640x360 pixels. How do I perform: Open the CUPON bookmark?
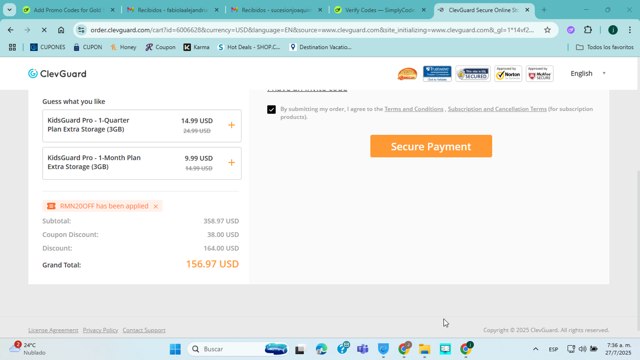pos(88,47)
